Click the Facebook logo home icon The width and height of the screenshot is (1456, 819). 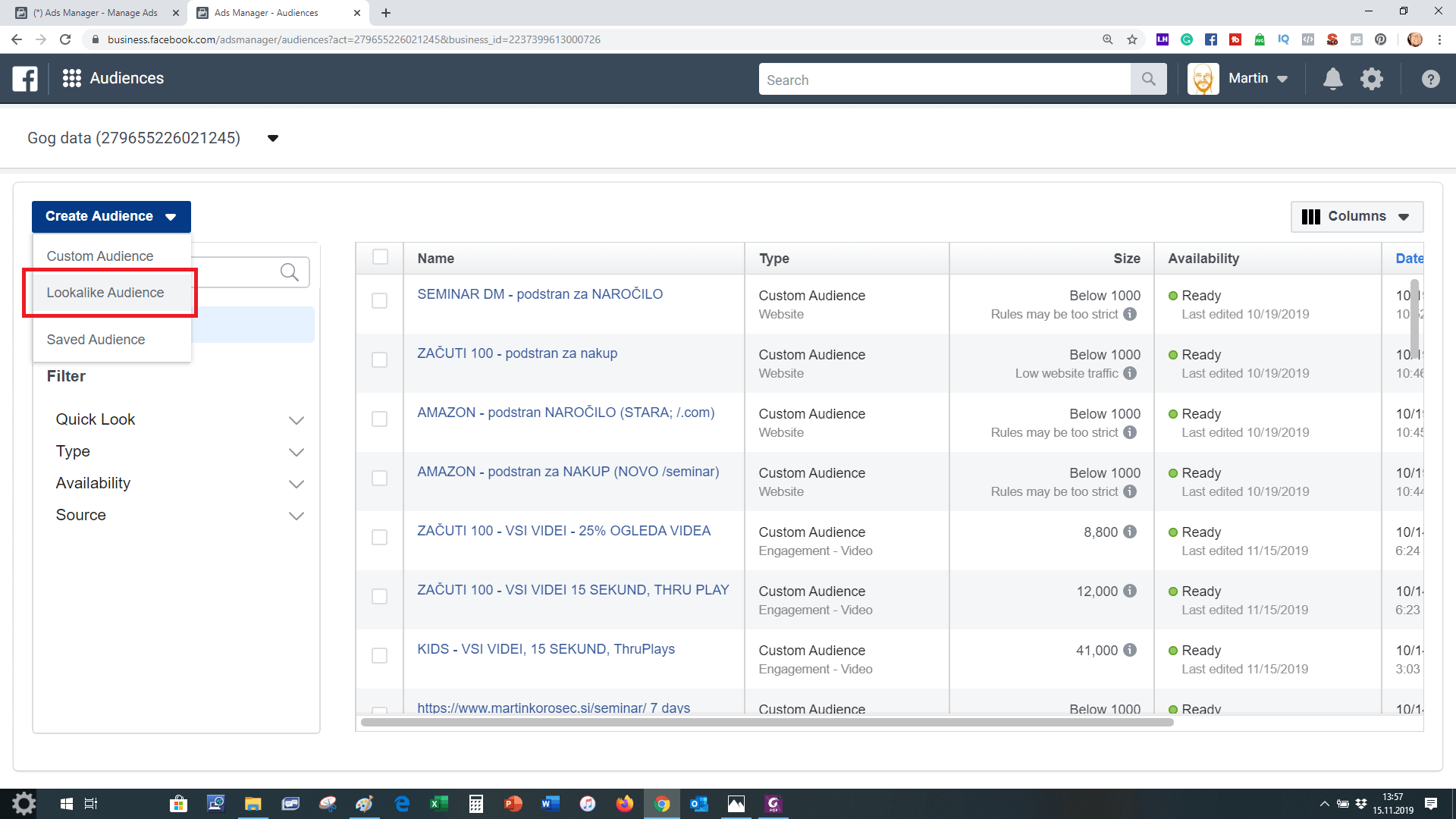tap(25, 79)
